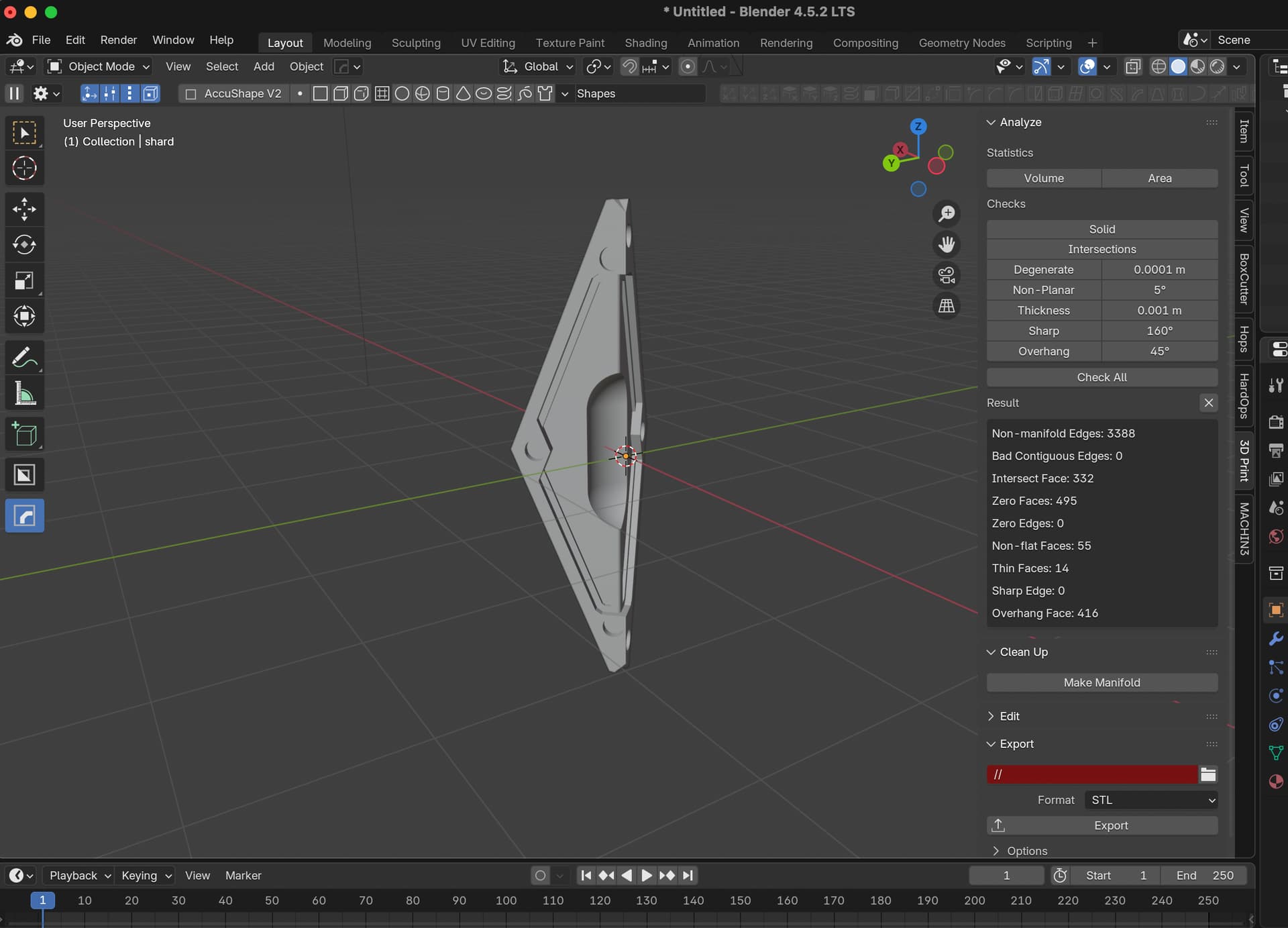Click the Check All button
The height and width of the screenshot is (928, 1288).
(x=1102, y=377)
